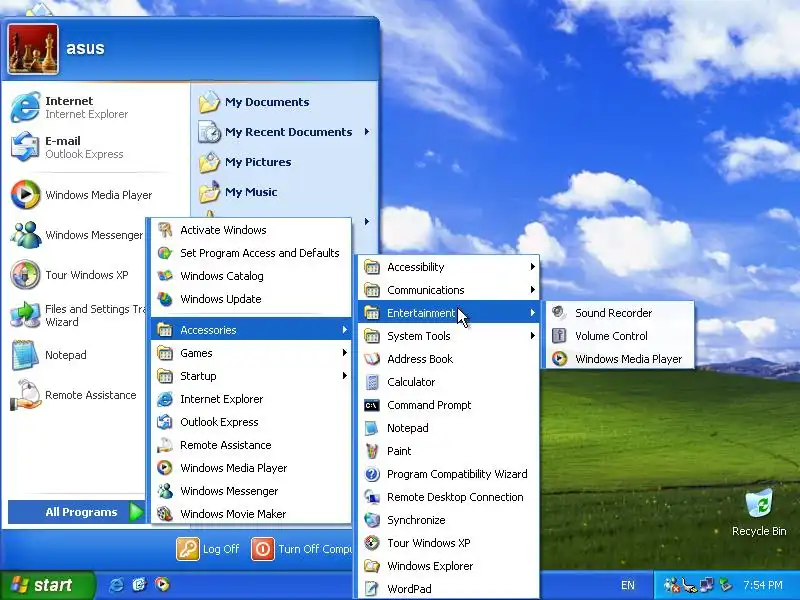Open Calculator in Accessories menu
The image size is (800, 600).
click(x=448, y=382)
